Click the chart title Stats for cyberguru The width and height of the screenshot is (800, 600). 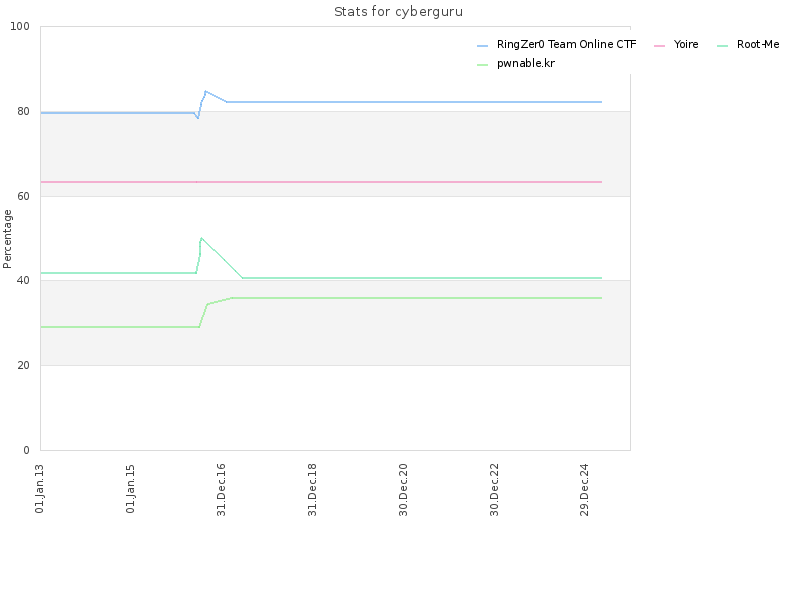click(x=398, y=11)
